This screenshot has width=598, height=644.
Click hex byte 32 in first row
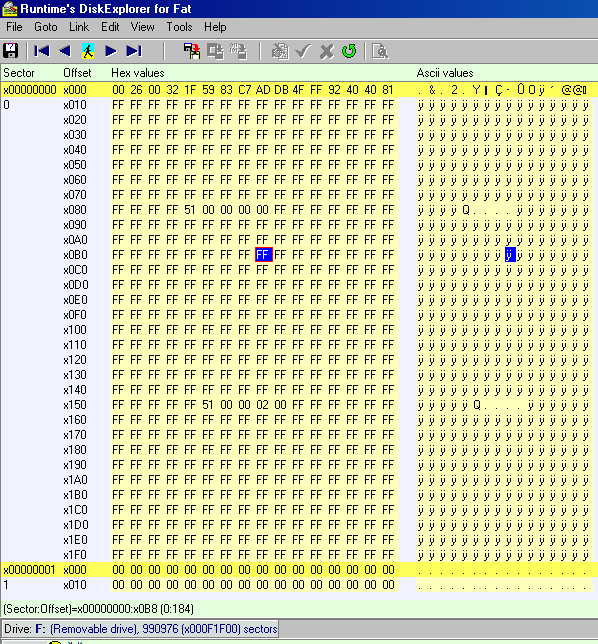click(172, 90)
